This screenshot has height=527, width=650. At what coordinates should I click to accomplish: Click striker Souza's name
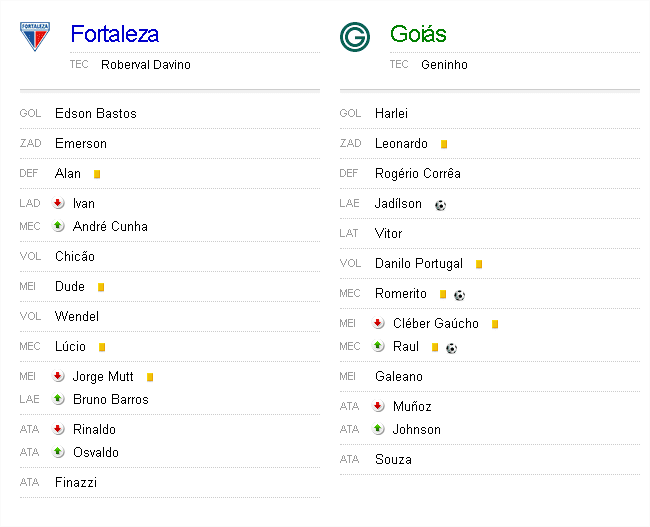(393, 459)
